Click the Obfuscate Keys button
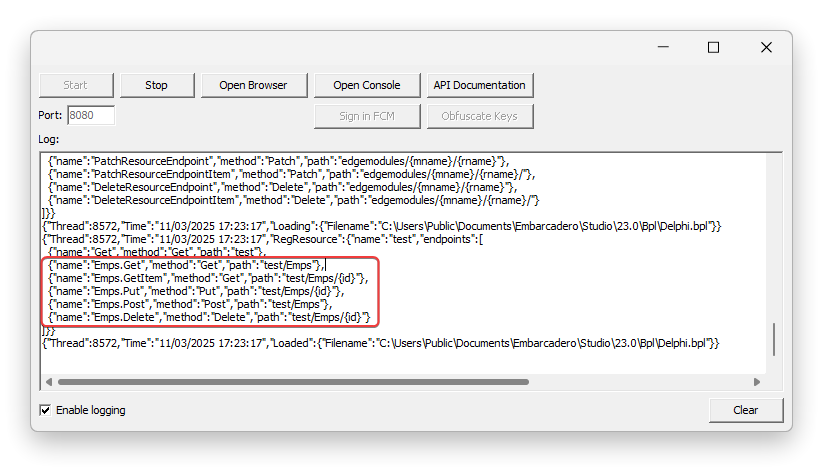823x472 pixels. pos(480,116)
